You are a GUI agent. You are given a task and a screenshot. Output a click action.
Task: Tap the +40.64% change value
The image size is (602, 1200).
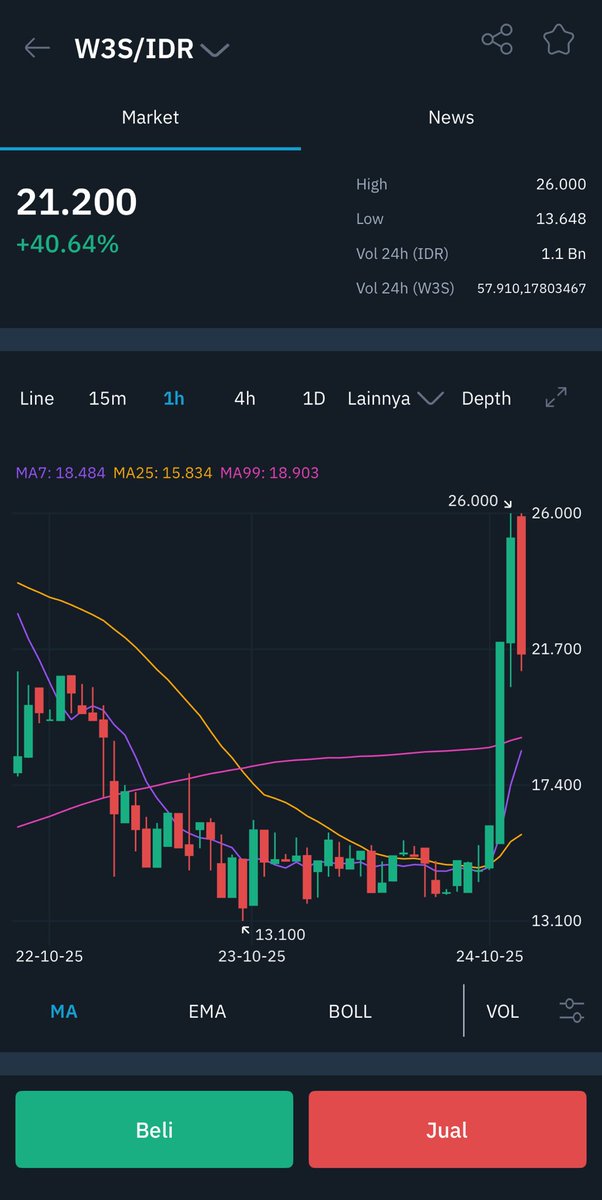(67, 243)
